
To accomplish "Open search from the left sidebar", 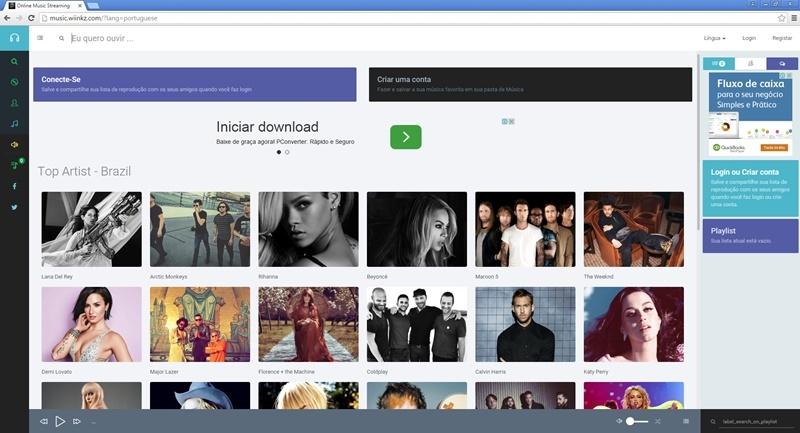I will 14,61.
